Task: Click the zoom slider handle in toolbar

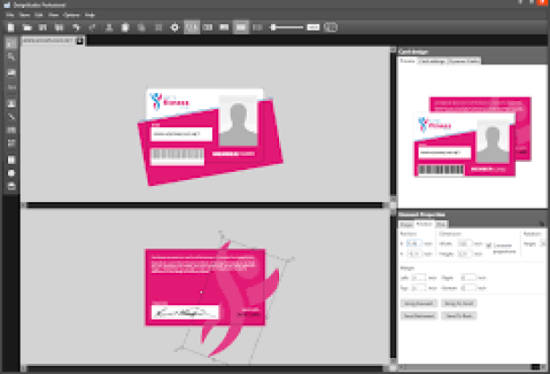Action: (x=273, y=27)
